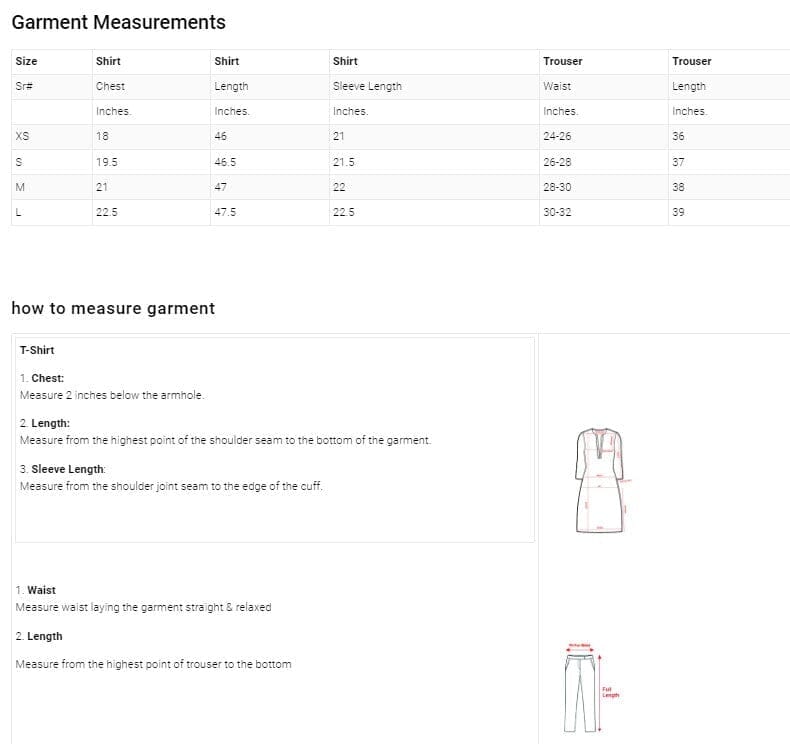The height and width of the screenshot is (744, 790).
Task: Click the Sr# cell in the table
Action: pos(25,86)
